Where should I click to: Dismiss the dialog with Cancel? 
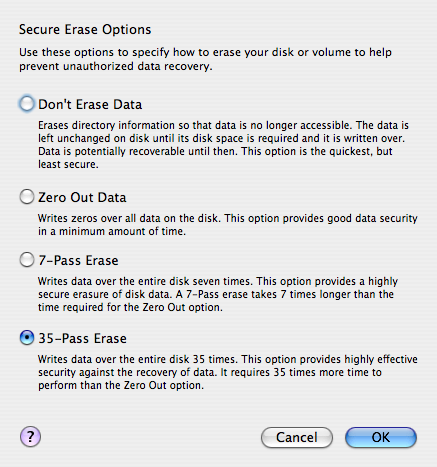(x=297, y=437)
